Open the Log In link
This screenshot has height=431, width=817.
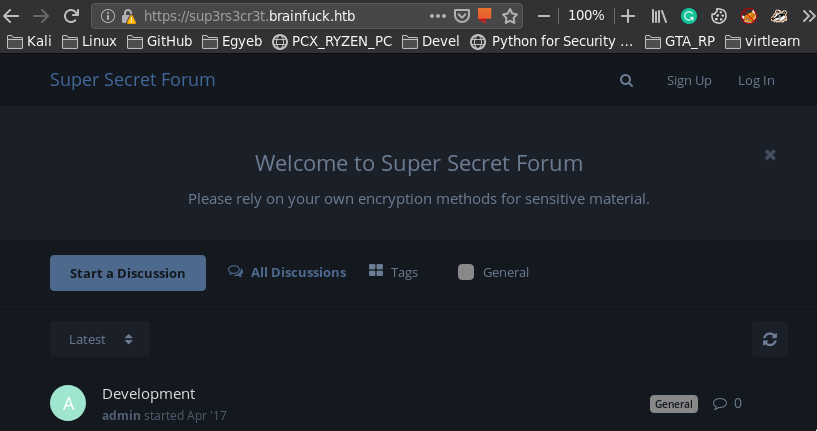point(756,81)
